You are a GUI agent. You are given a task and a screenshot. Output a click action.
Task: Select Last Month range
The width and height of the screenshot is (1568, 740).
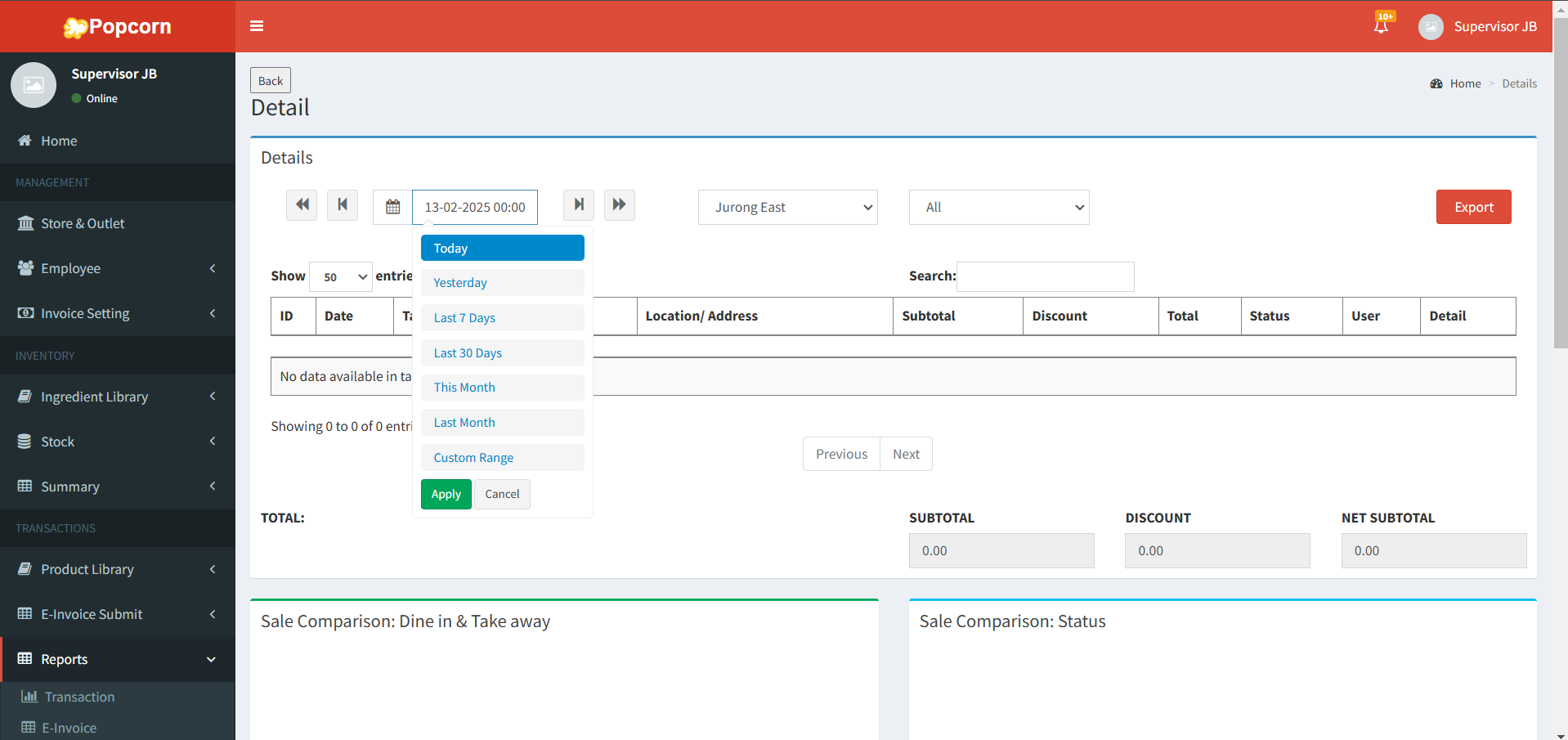[503, 422]
